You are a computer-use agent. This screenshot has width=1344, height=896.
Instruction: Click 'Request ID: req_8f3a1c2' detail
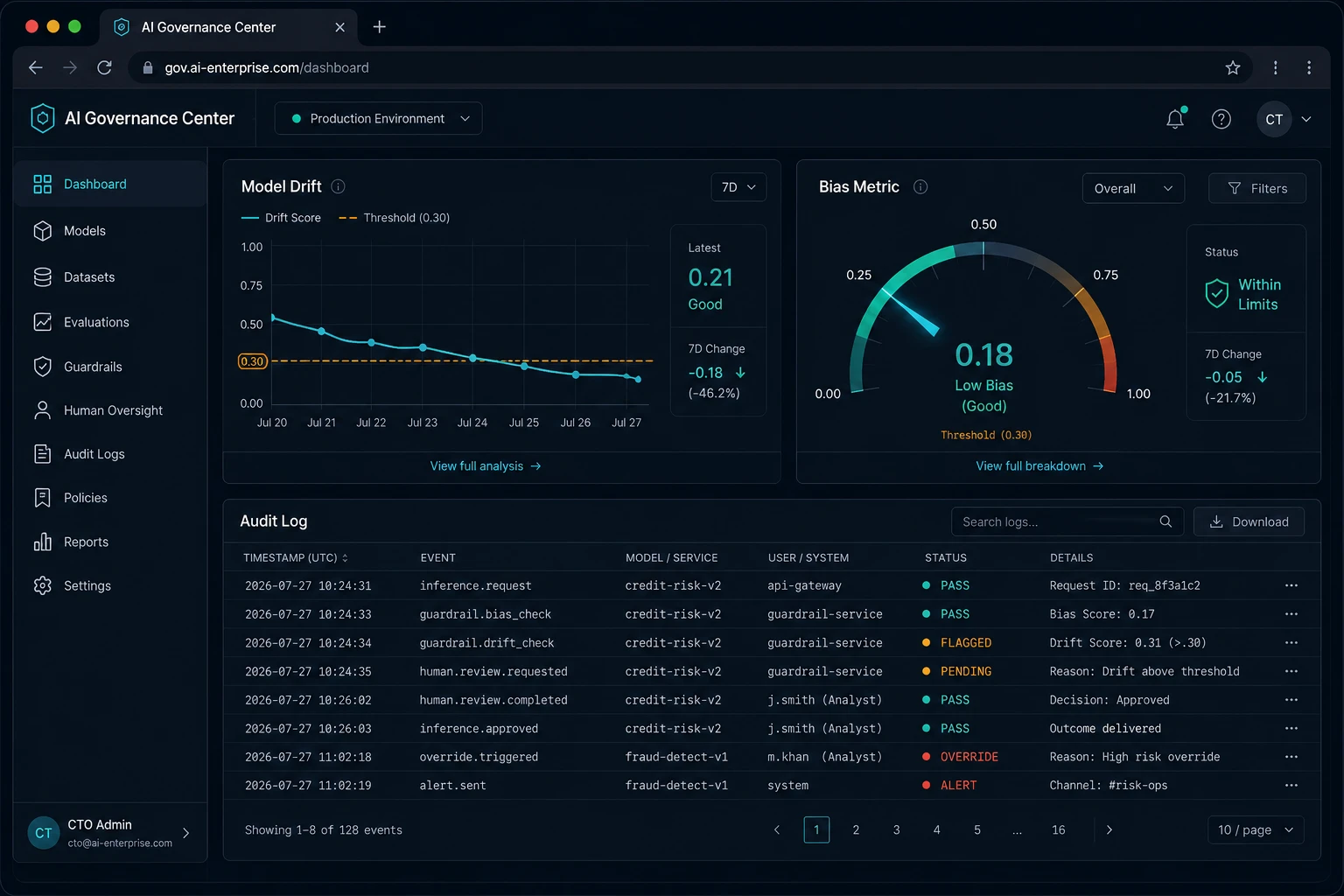point(1125,585)
